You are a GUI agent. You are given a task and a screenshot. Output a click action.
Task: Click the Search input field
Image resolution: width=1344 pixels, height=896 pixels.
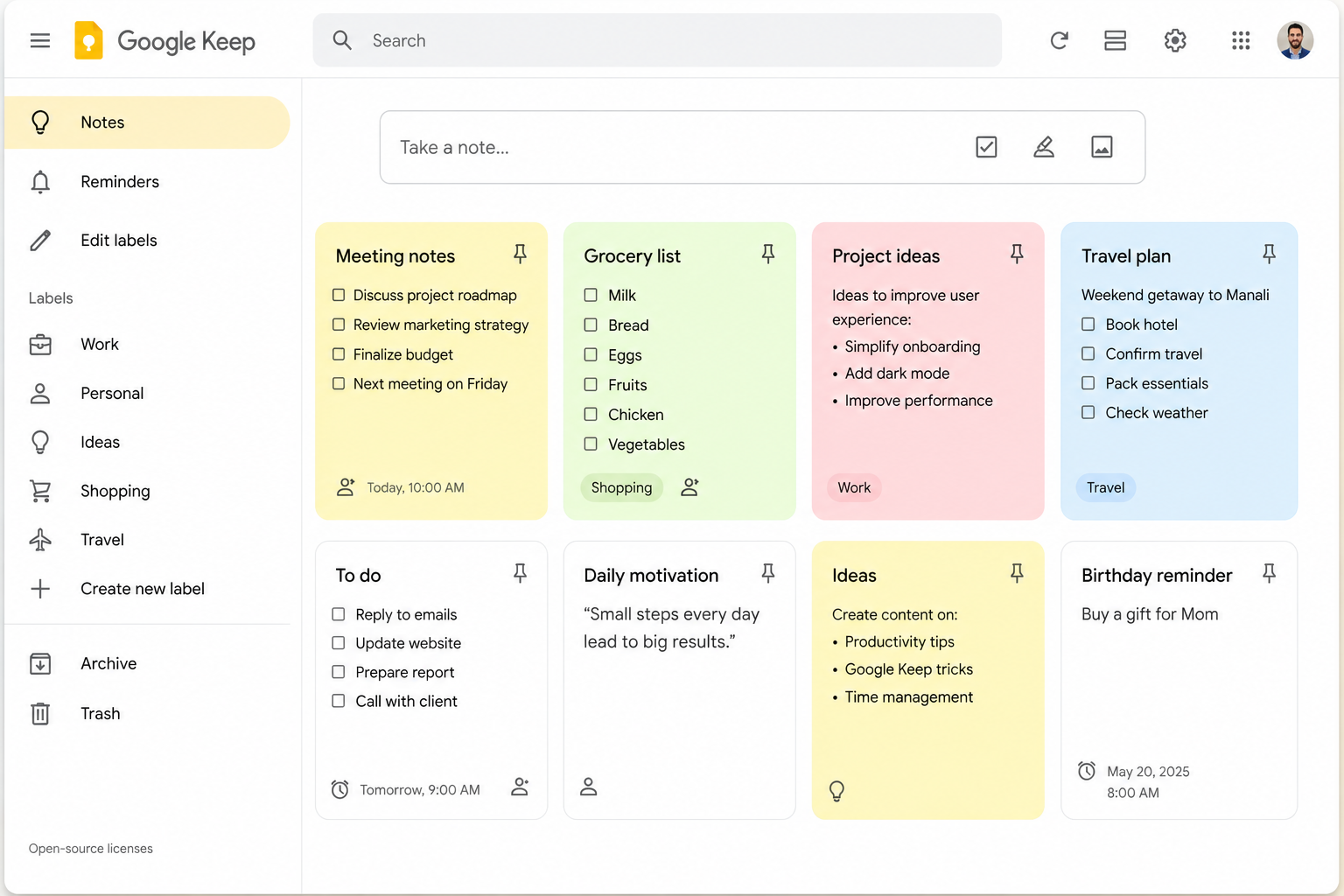click(x=657, y=40)
